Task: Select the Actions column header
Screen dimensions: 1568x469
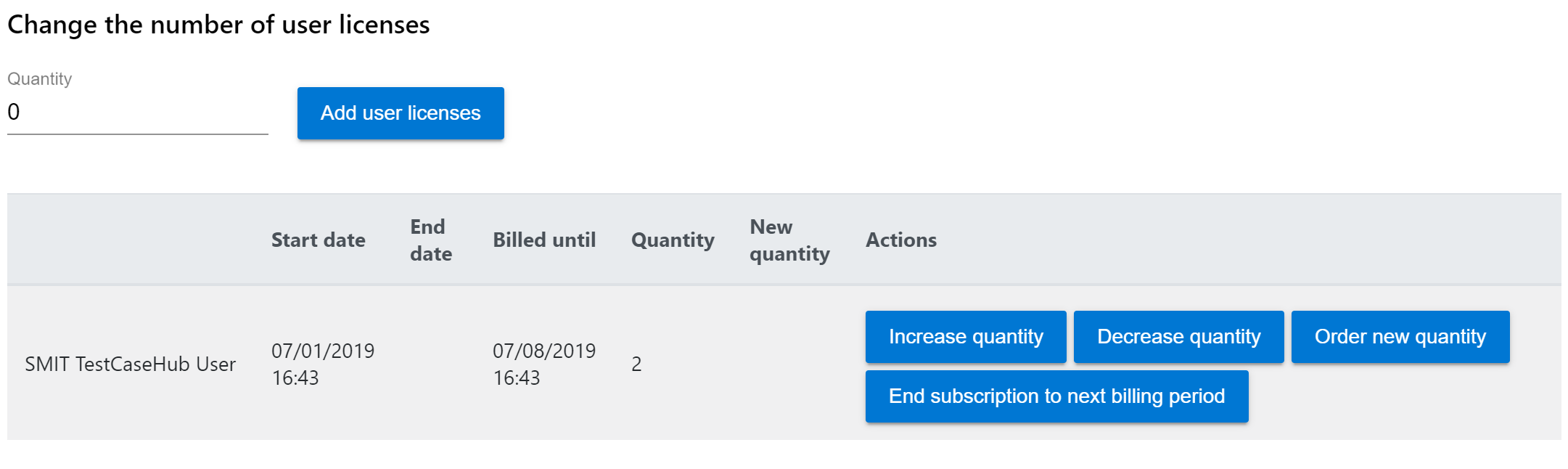Action: click(x=900, y=240)
